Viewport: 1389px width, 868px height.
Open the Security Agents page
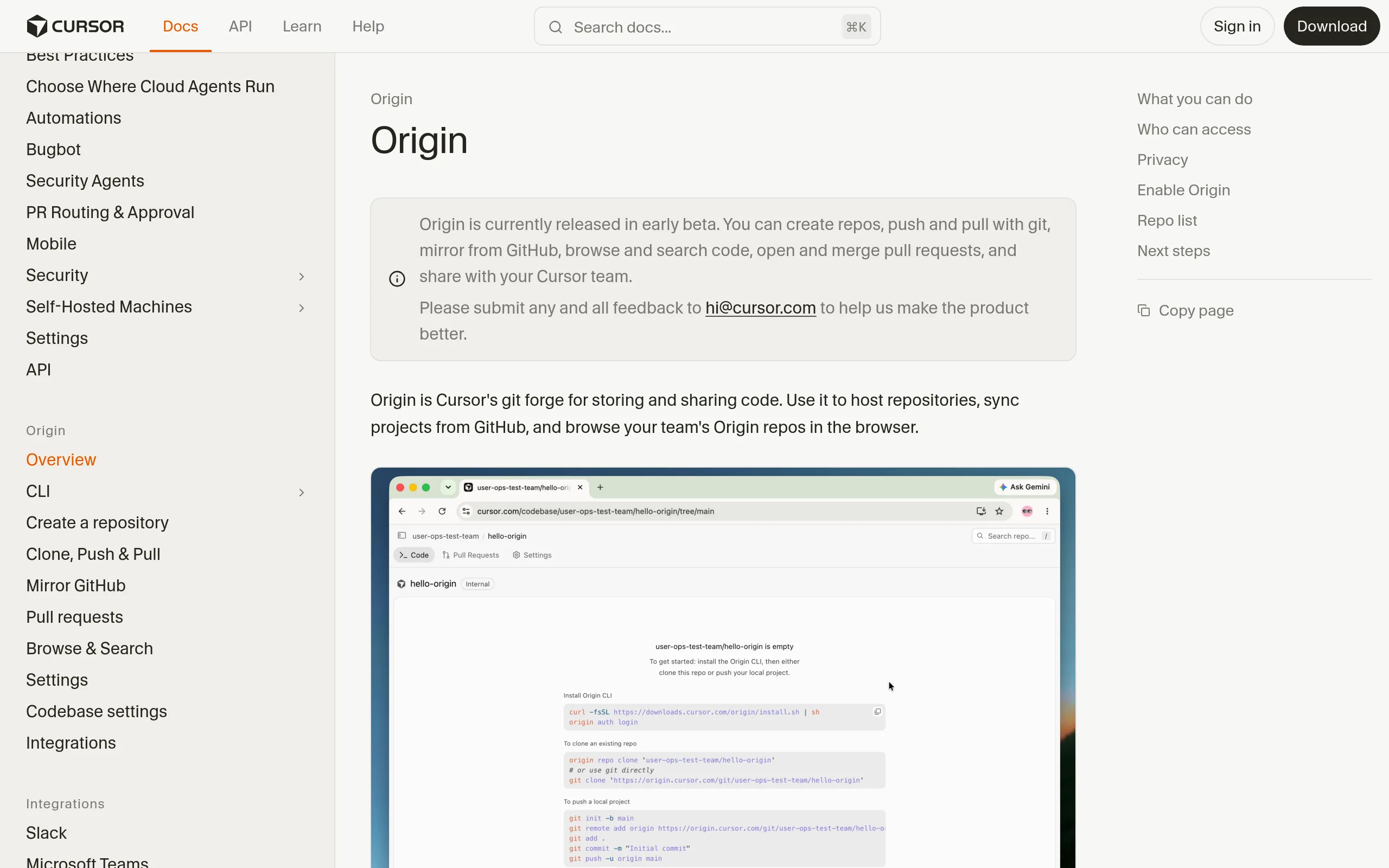[x=85, y=181]
